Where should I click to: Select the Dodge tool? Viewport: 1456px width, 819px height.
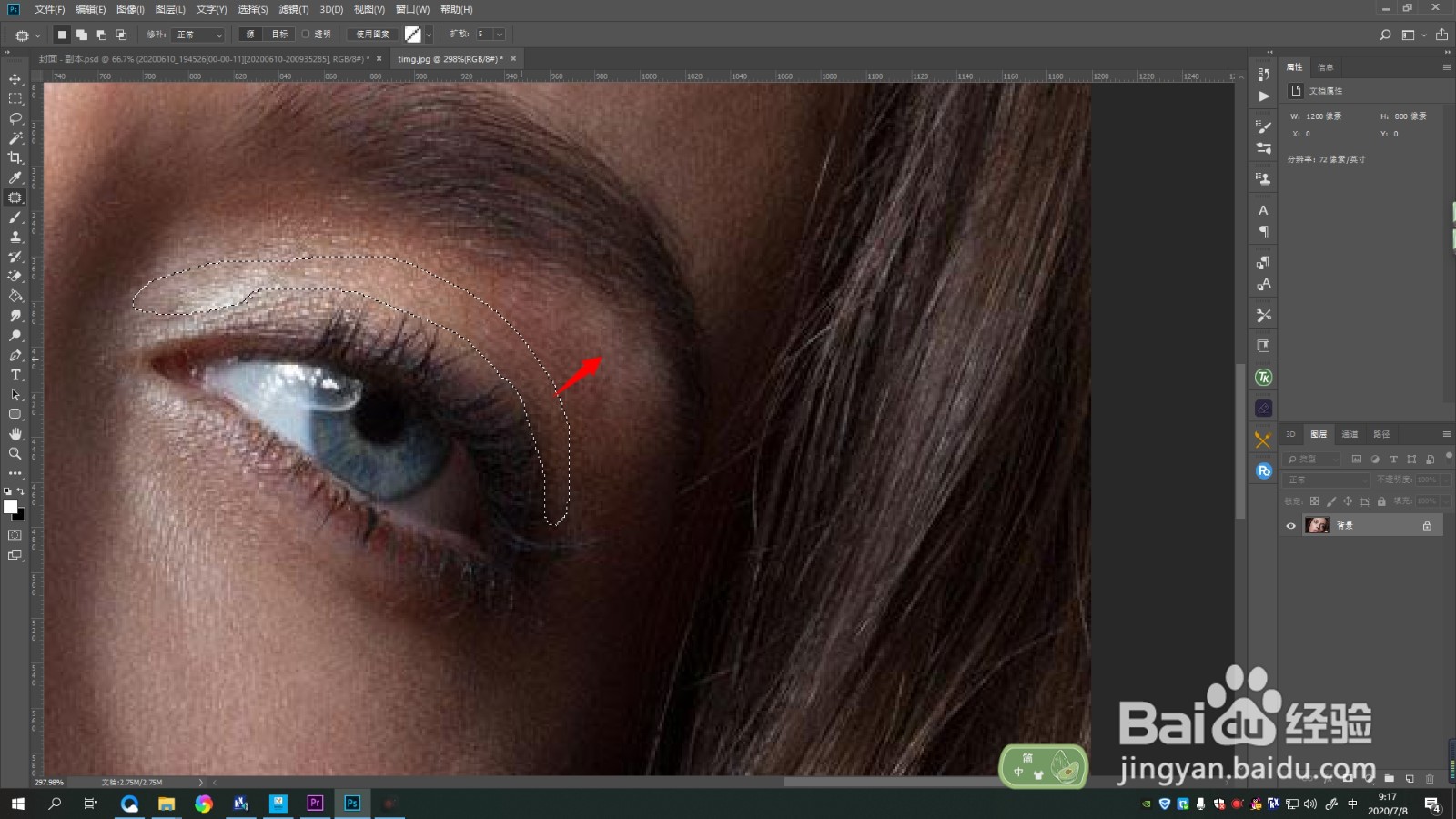click(x=15, y=336)
